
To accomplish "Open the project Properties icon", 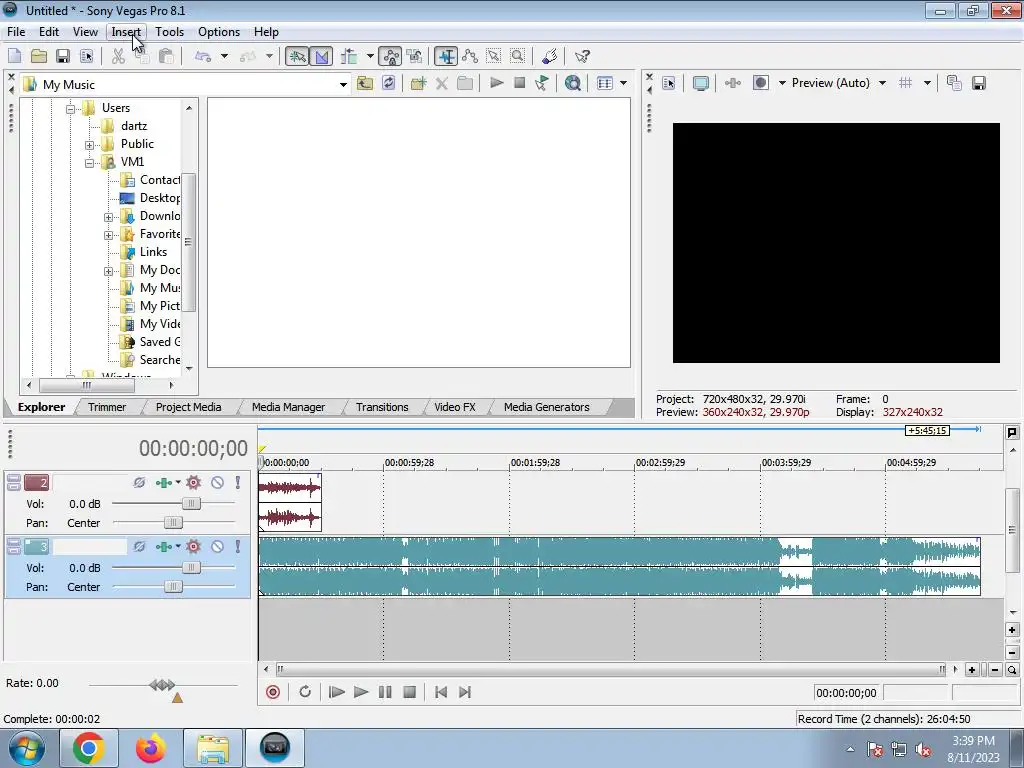I will [86, 57].
